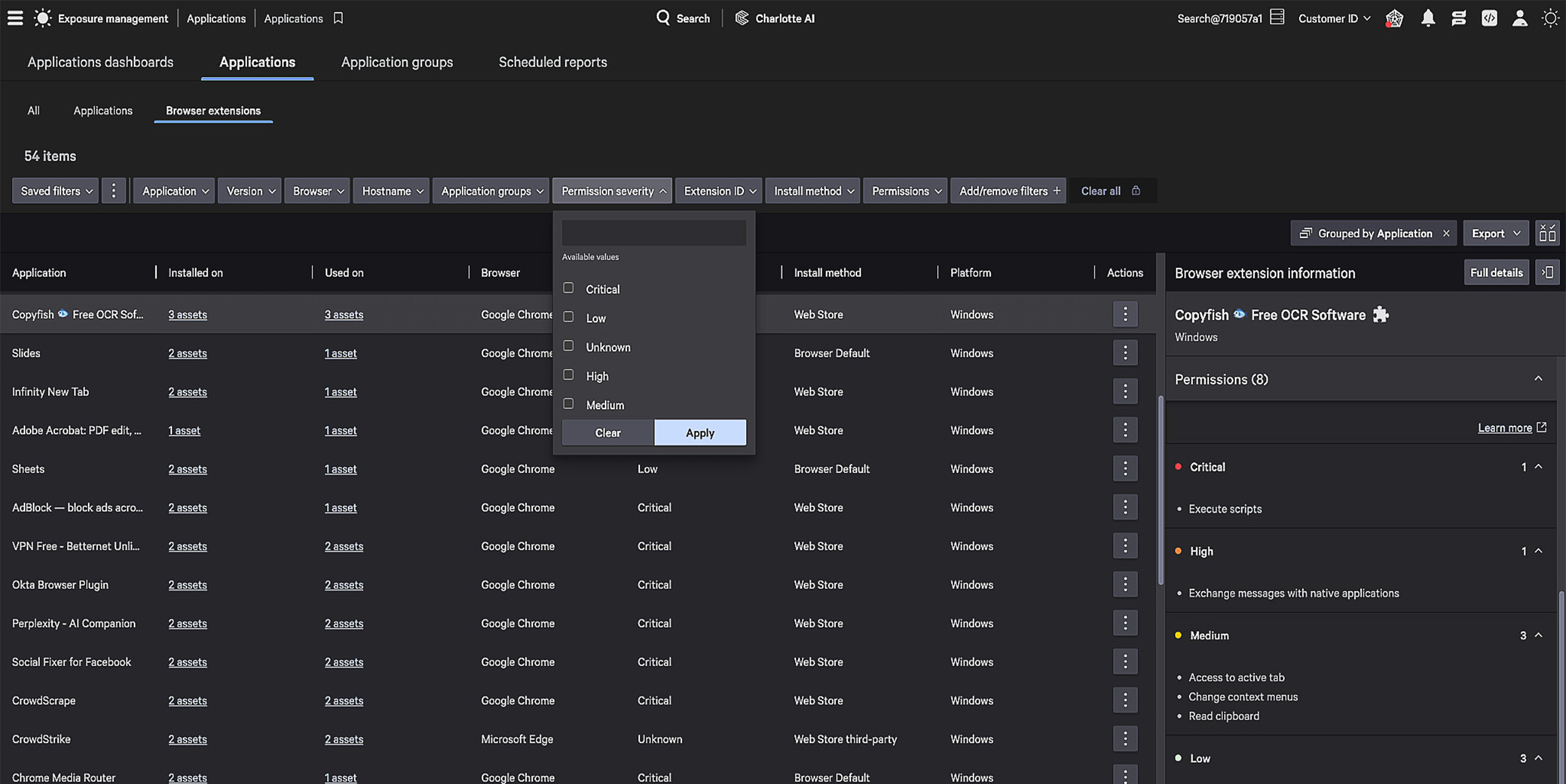Open the Saved filters dropdown
Screen dimensions: 1566x784
click(x=56, y=191)
